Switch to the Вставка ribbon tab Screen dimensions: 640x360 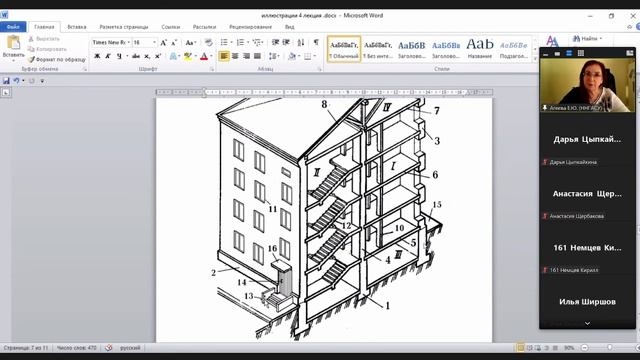coord(77,27)
